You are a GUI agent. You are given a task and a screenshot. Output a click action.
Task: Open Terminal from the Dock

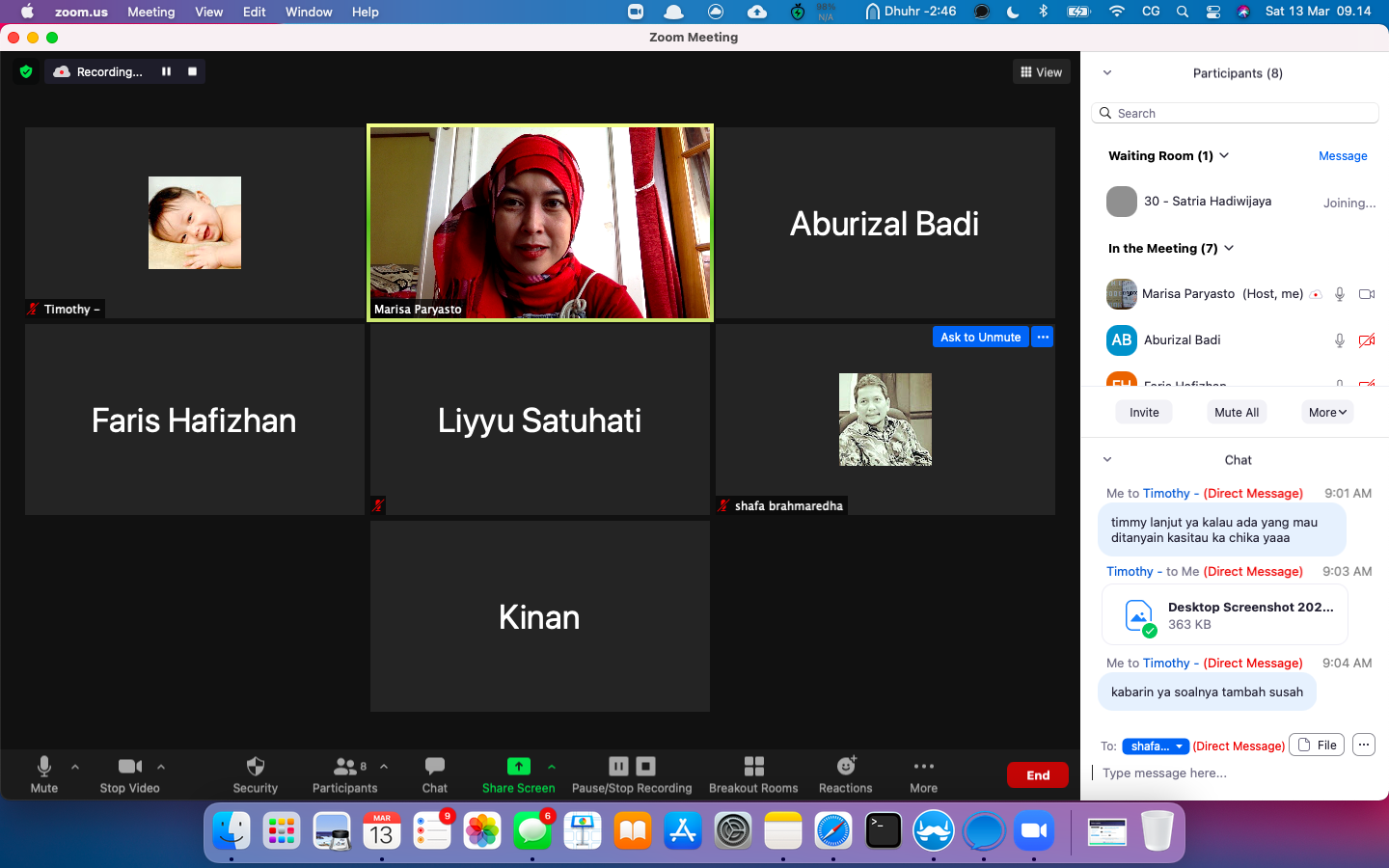tap(884, 830)
